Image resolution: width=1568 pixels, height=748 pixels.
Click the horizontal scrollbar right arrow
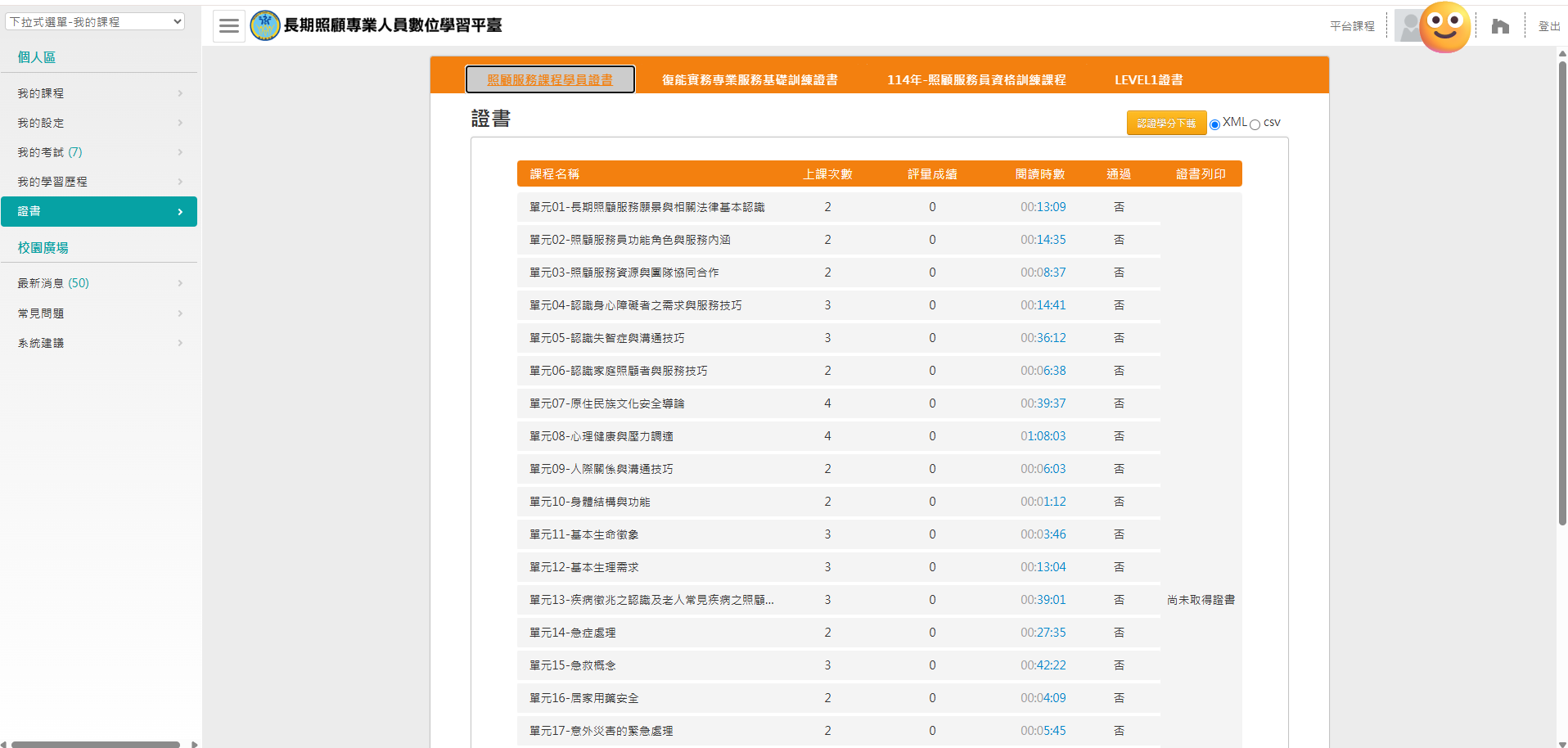click(x=194, y=744)
